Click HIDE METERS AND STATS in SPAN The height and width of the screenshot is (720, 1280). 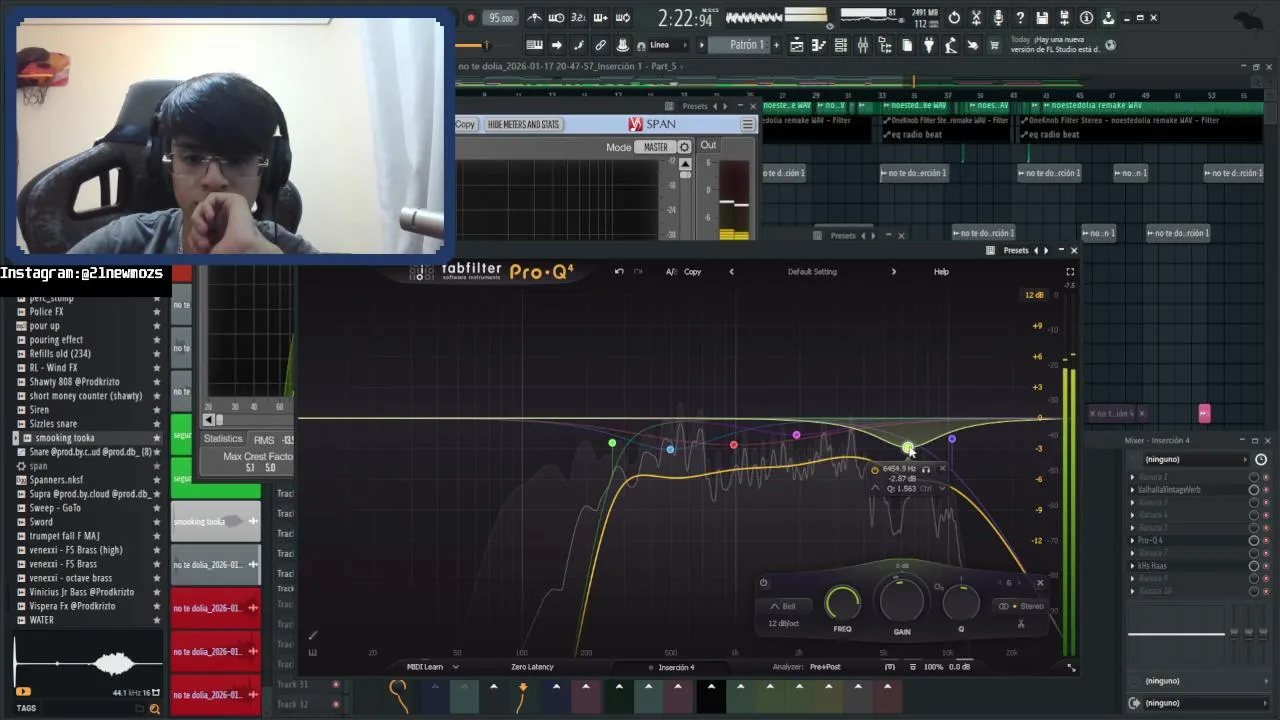coord(523,124)
